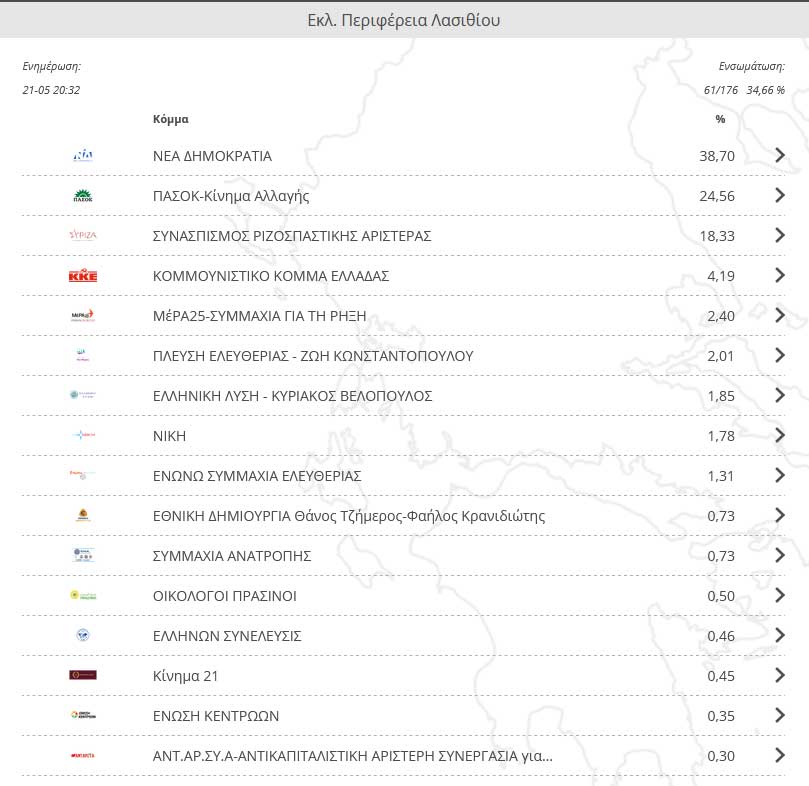Expand the ΕΝΩΝΩ ΣΥΜΜΑΧΙΑ ΕΛΕΥΘΕΡΙΑΣ chevron

pos(780,475)
